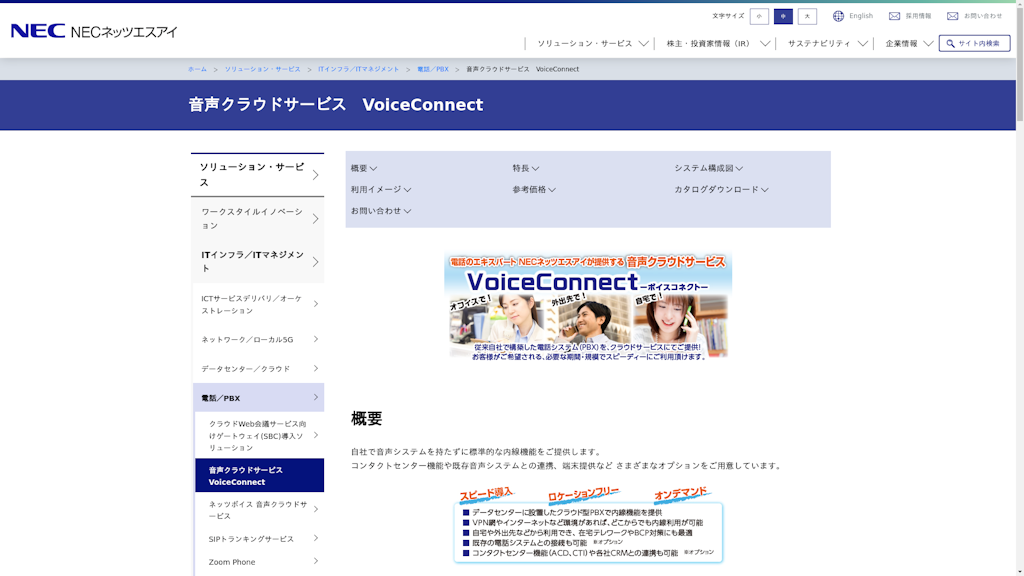Expand 企業情報 navigation dropdown
This screenshot has width=1024, height=576.
tap(908, 44)
